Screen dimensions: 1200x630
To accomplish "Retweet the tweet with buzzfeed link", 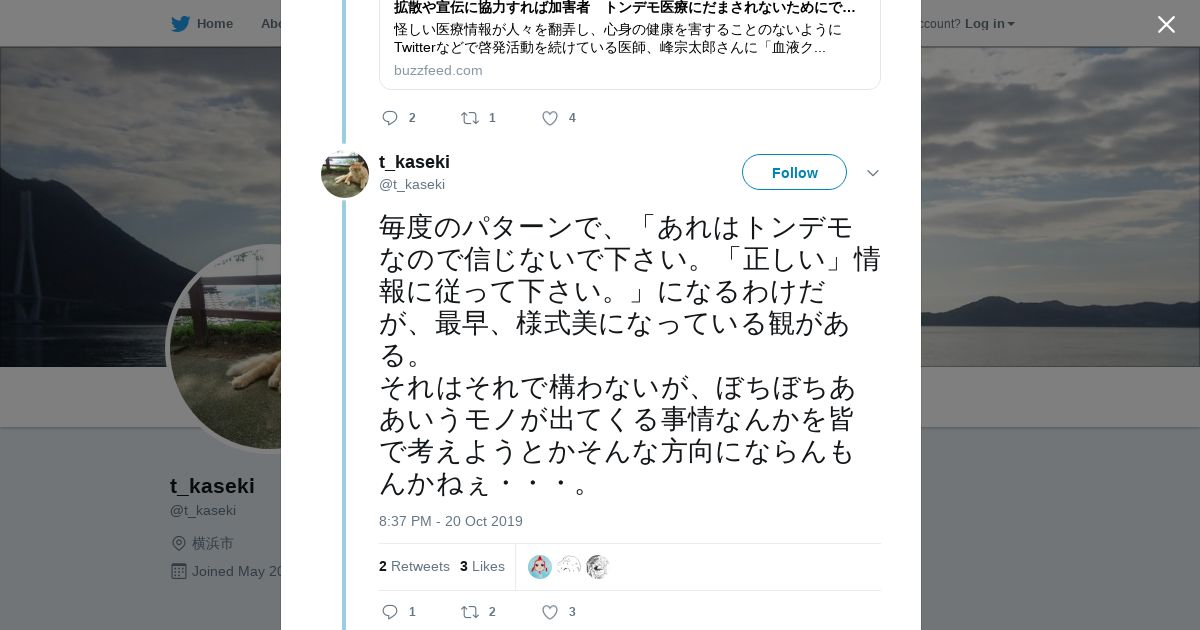I will (x=469, y=118).
